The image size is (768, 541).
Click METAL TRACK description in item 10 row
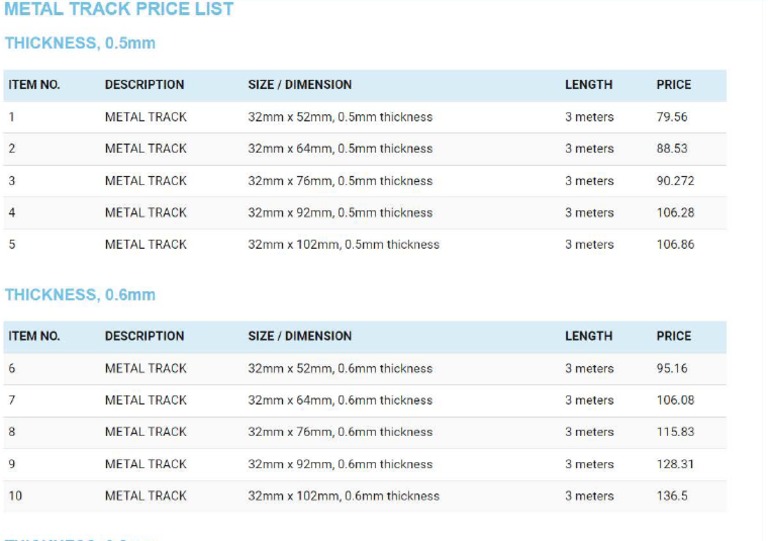coord(146,496)
